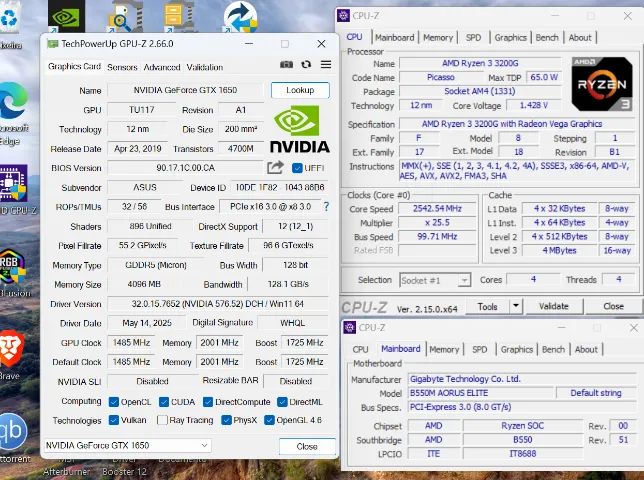The width and height of the screenshot is (644, 480).
Task: Click the NVIDIA logo in GPU-Z
Action: [300, 129]
